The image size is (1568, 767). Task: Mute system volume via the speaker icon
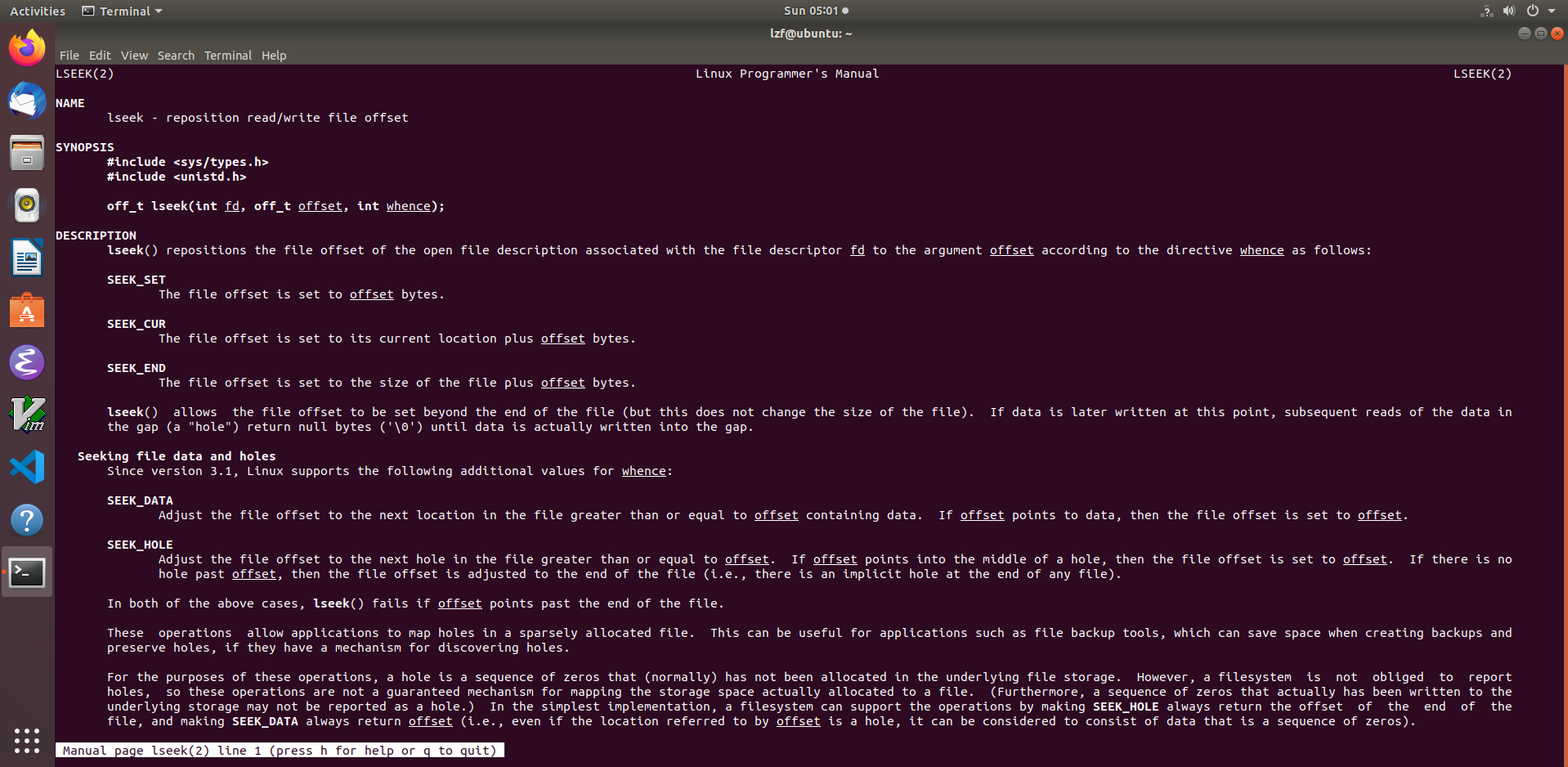pyautogui.click(x=1508, y=11)
